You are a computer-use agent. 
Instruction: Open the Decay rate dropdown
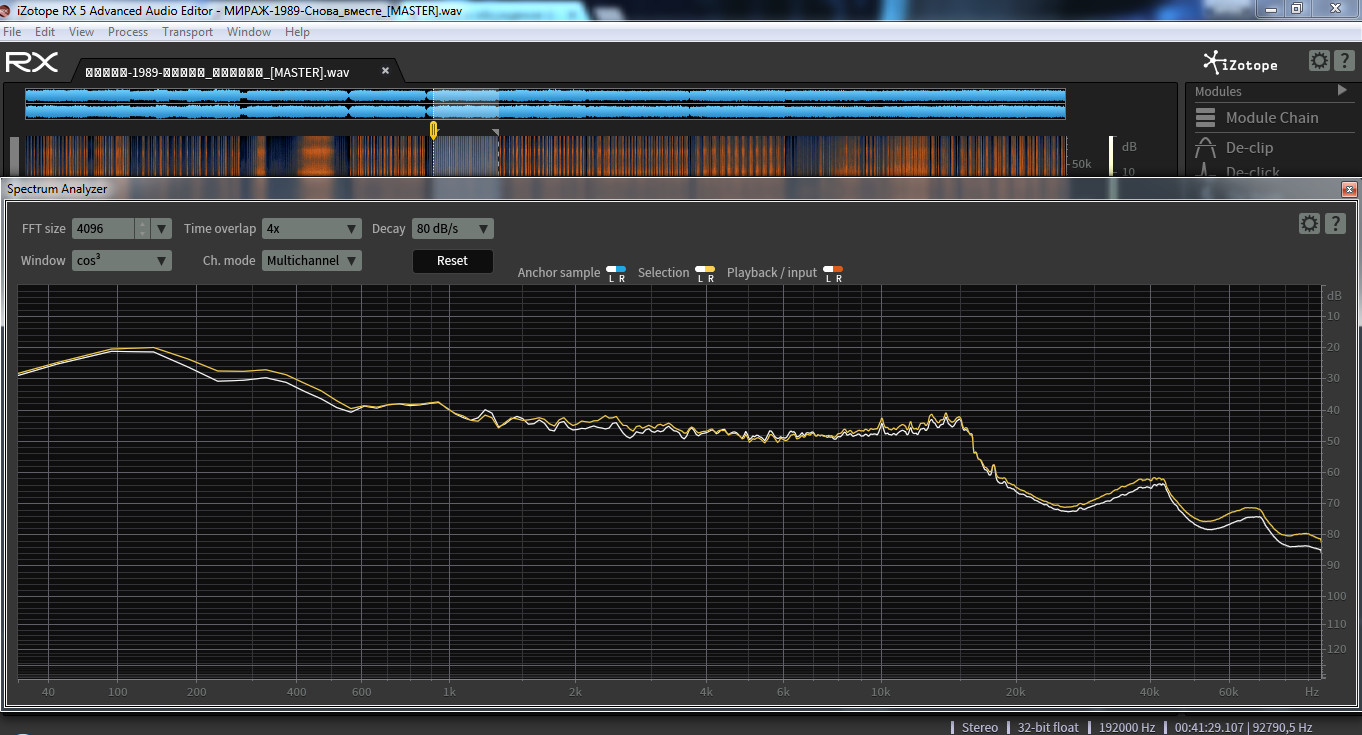453,229
